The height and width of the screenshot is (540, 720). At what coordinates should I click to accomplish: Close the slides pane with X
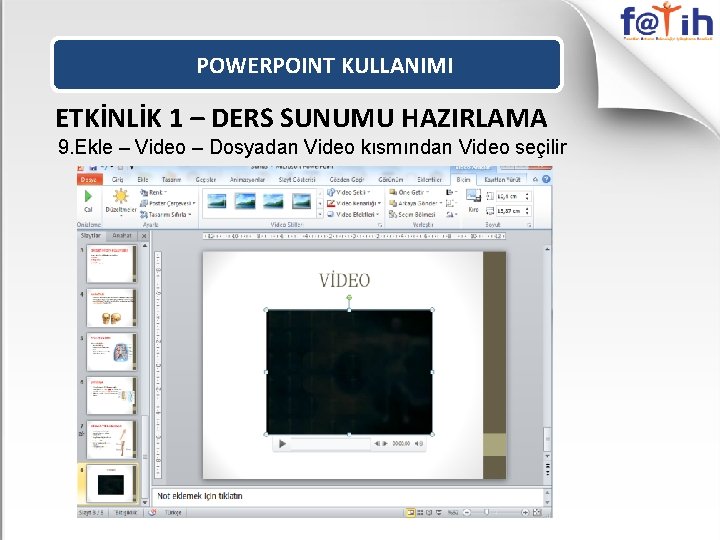[x=144, y=236]
